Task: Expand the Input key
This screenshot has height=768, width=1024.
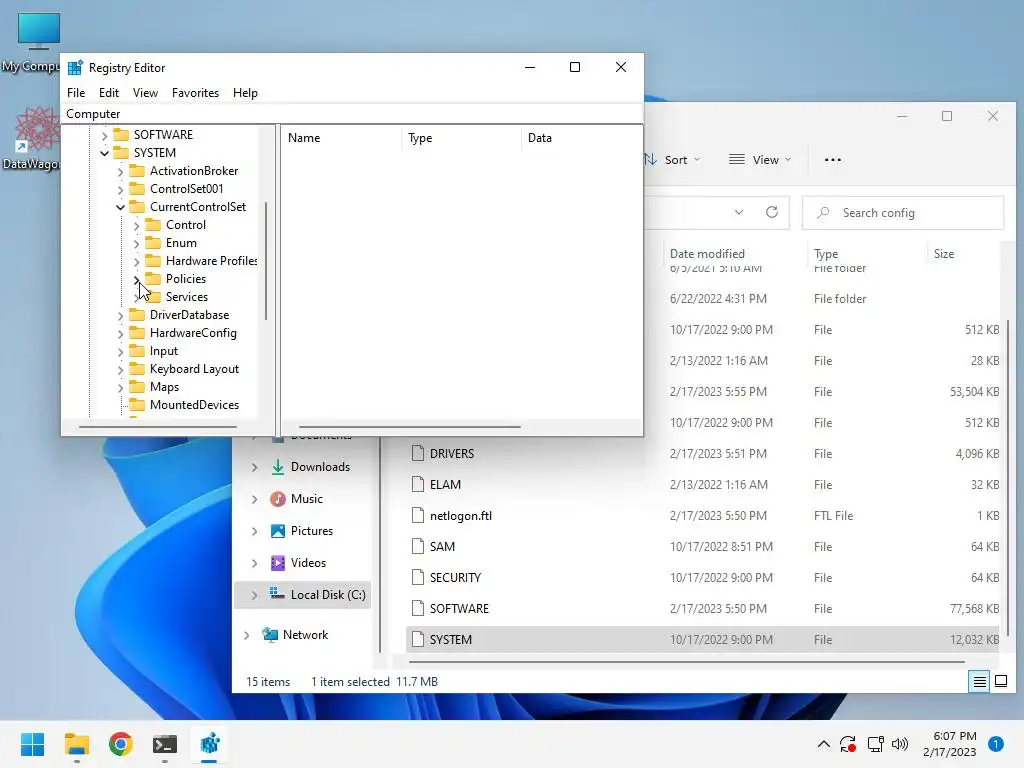Action: pyautogui.click(x=120, y=351)
